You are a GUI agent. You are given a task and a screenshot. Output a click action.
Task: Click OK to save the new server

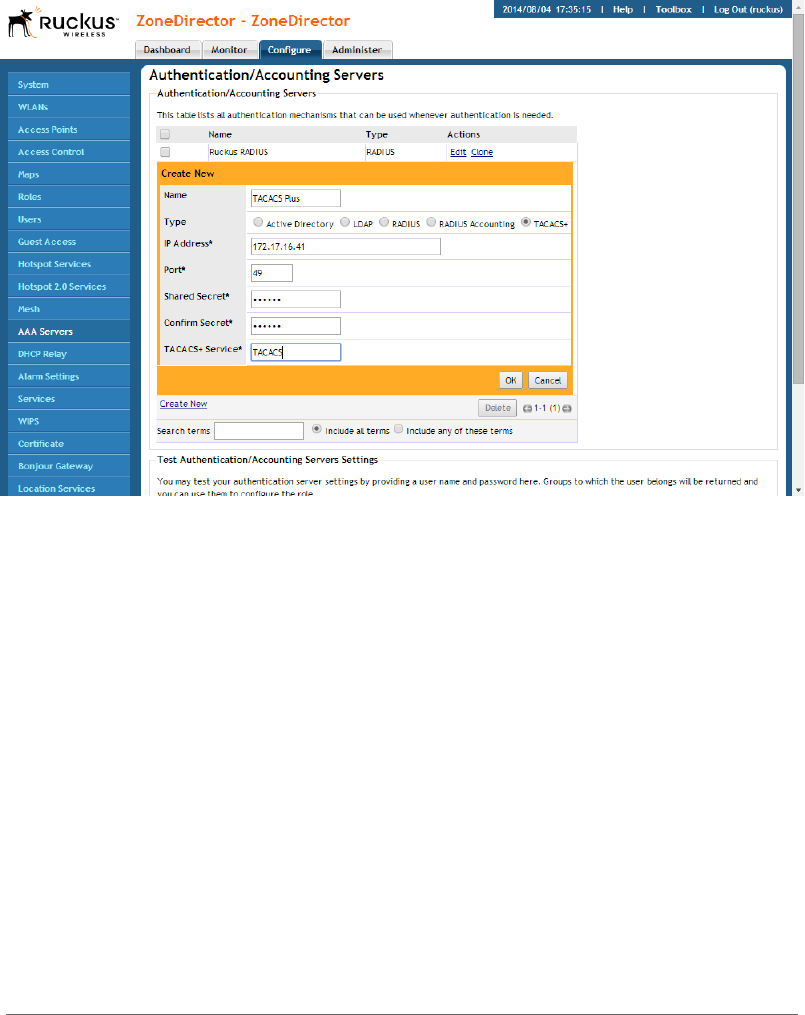tap(511, 381)
